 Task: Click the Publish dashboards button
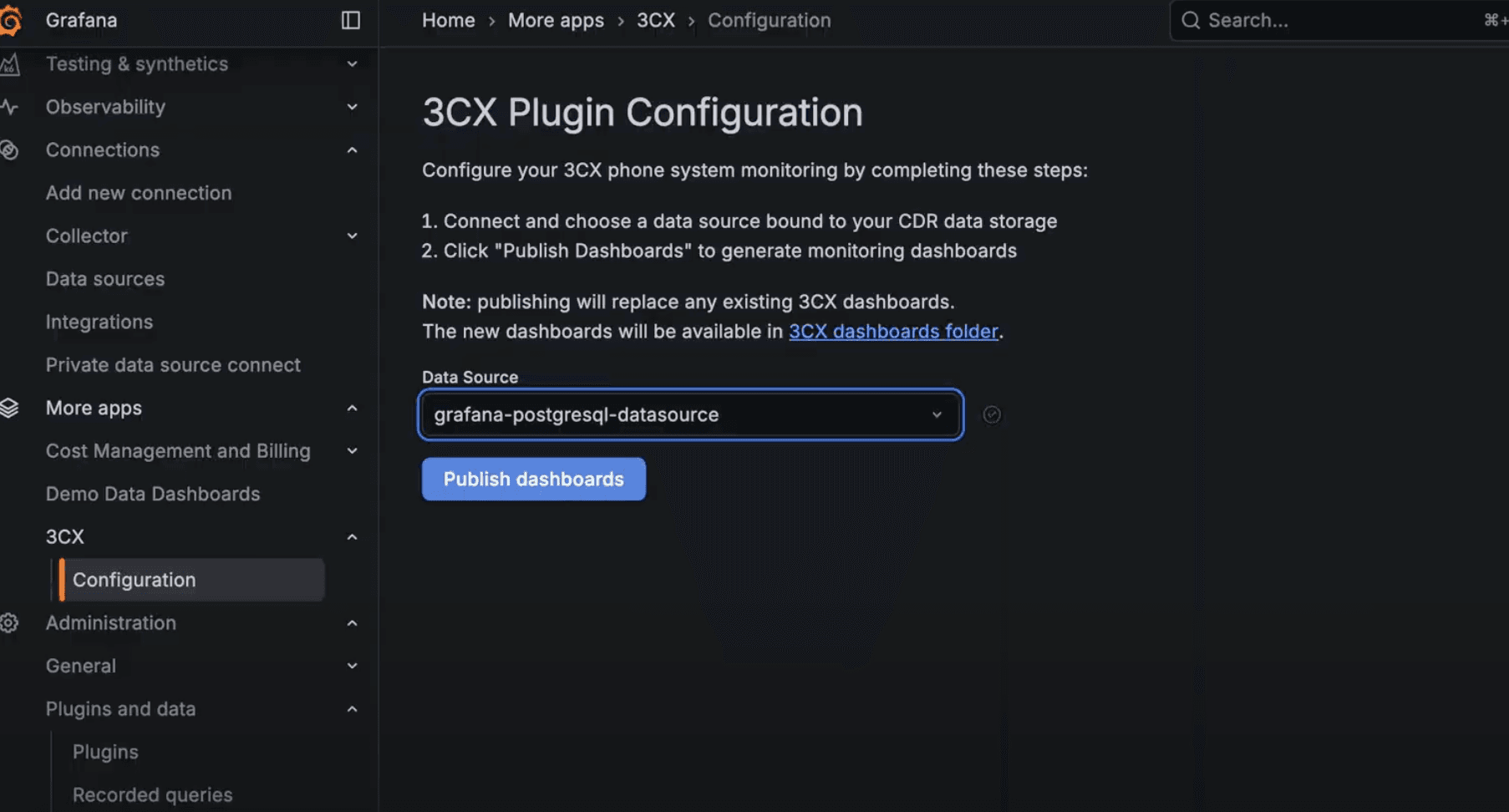(x=533, y=479)
